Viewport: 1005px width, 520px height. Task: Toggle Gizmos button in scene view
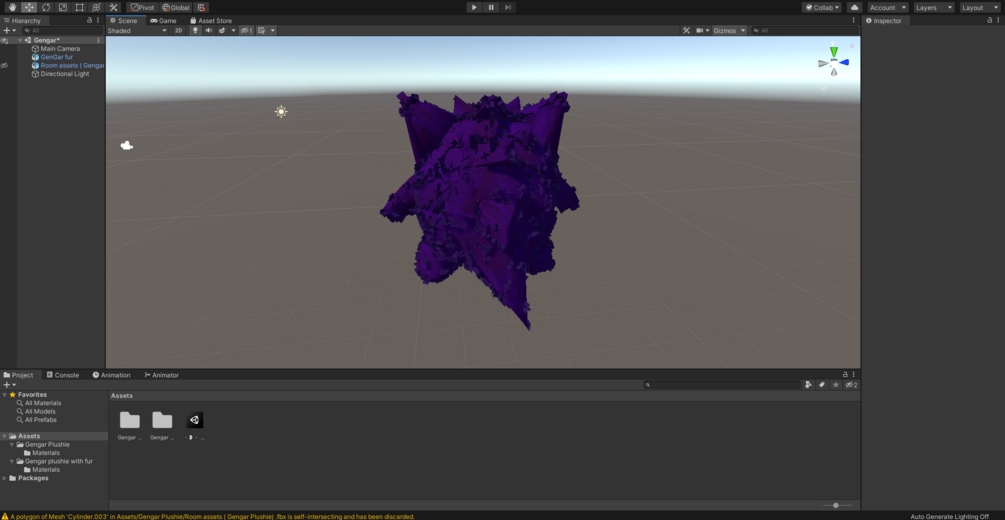(x=725, y=30)
